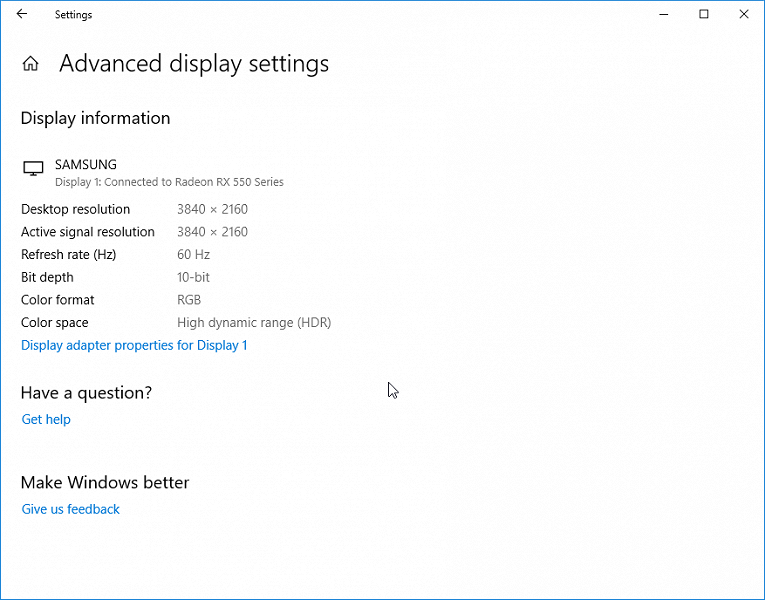Maximize the Settings window
Image resolution: width=765 pixels, height=600 pixels.
(x=704, y=14)
